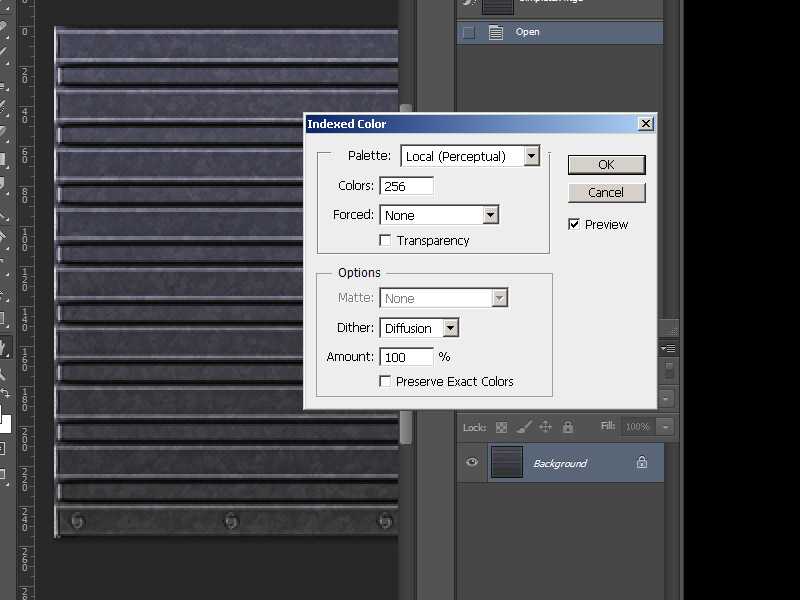Open the Layers panel flyout menu icon
Image resolution: width=800 pixels, height=600 pixels.
668,348
